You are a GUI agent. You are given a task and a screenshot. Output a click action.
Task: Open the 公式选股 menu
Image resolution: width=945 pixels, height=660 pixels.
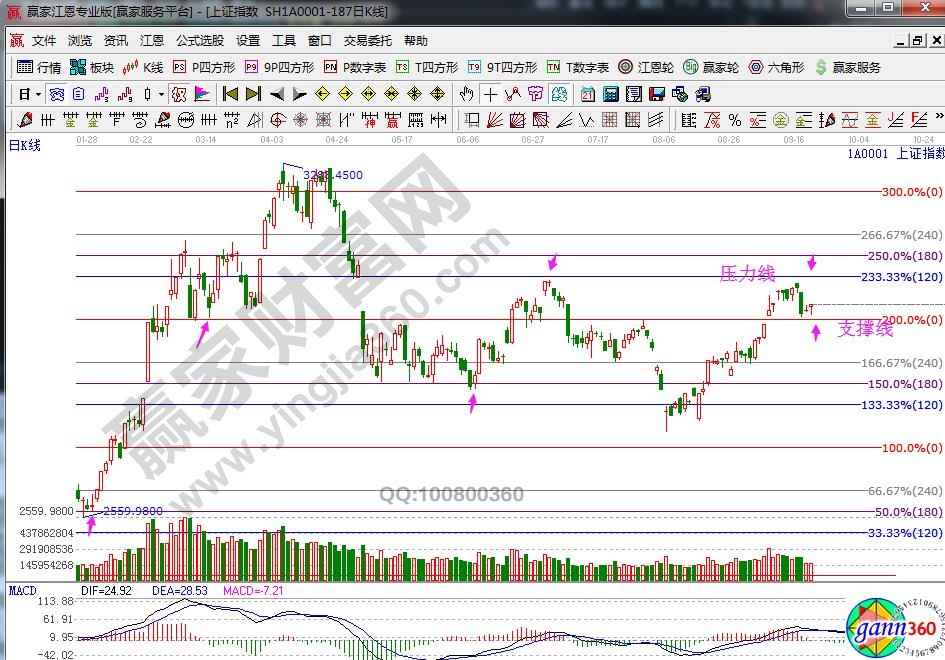(x=200, y=41)
